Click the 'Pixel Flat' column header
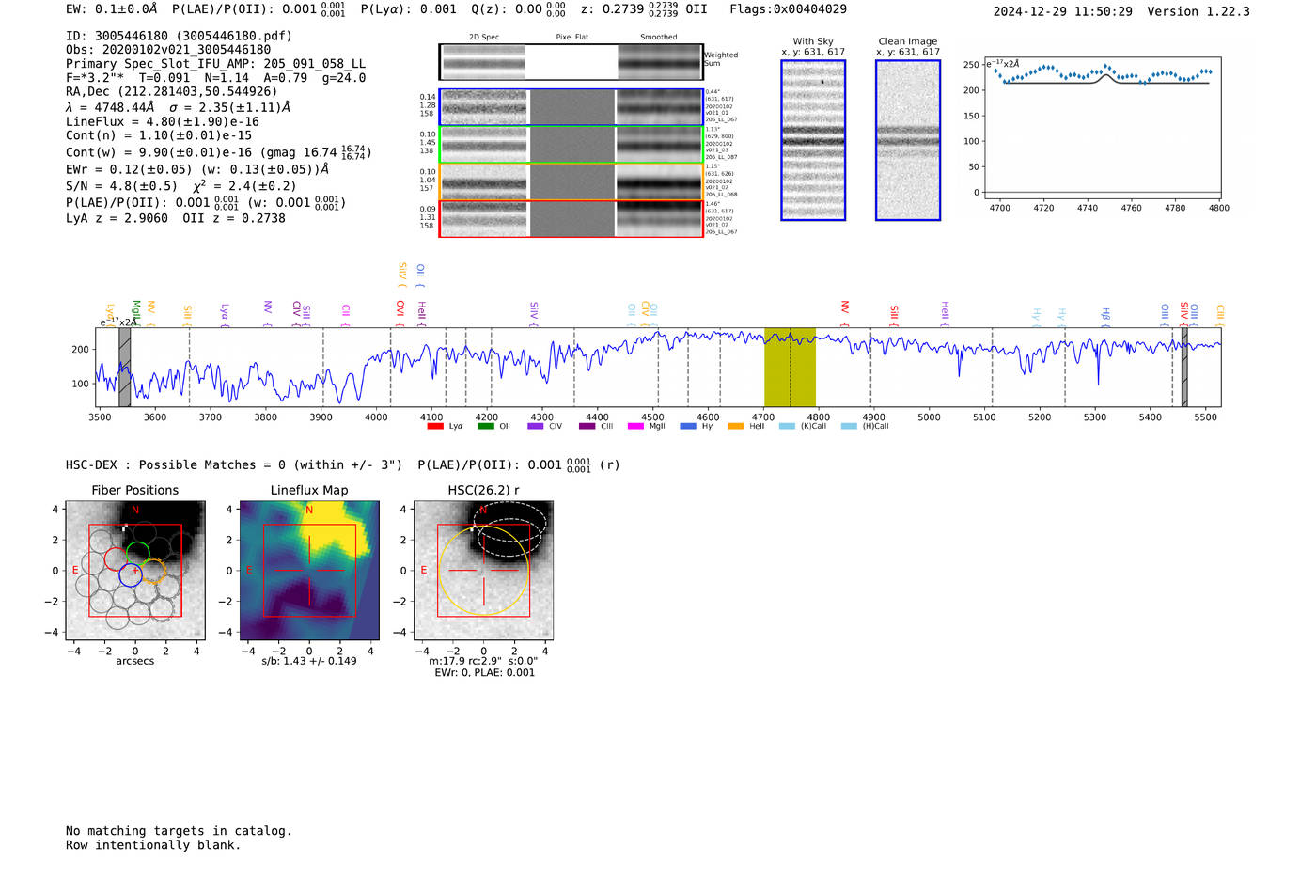1316x896 pixels. pos(572,38)
